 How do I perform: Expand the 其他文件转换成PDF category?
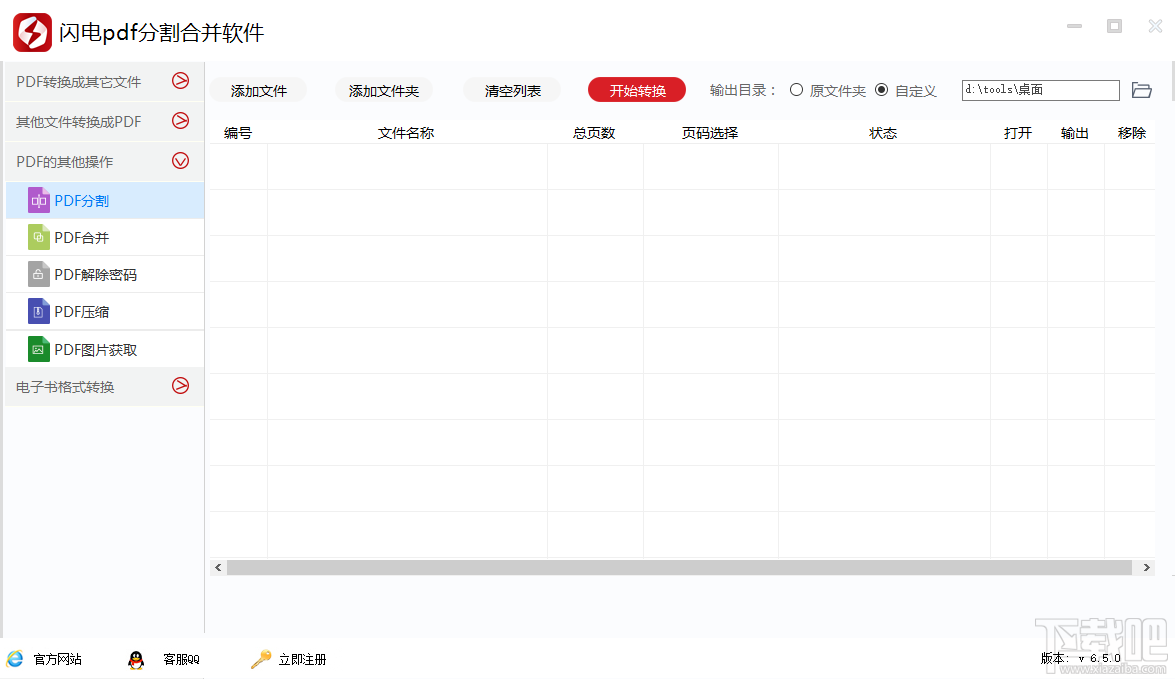180,120
